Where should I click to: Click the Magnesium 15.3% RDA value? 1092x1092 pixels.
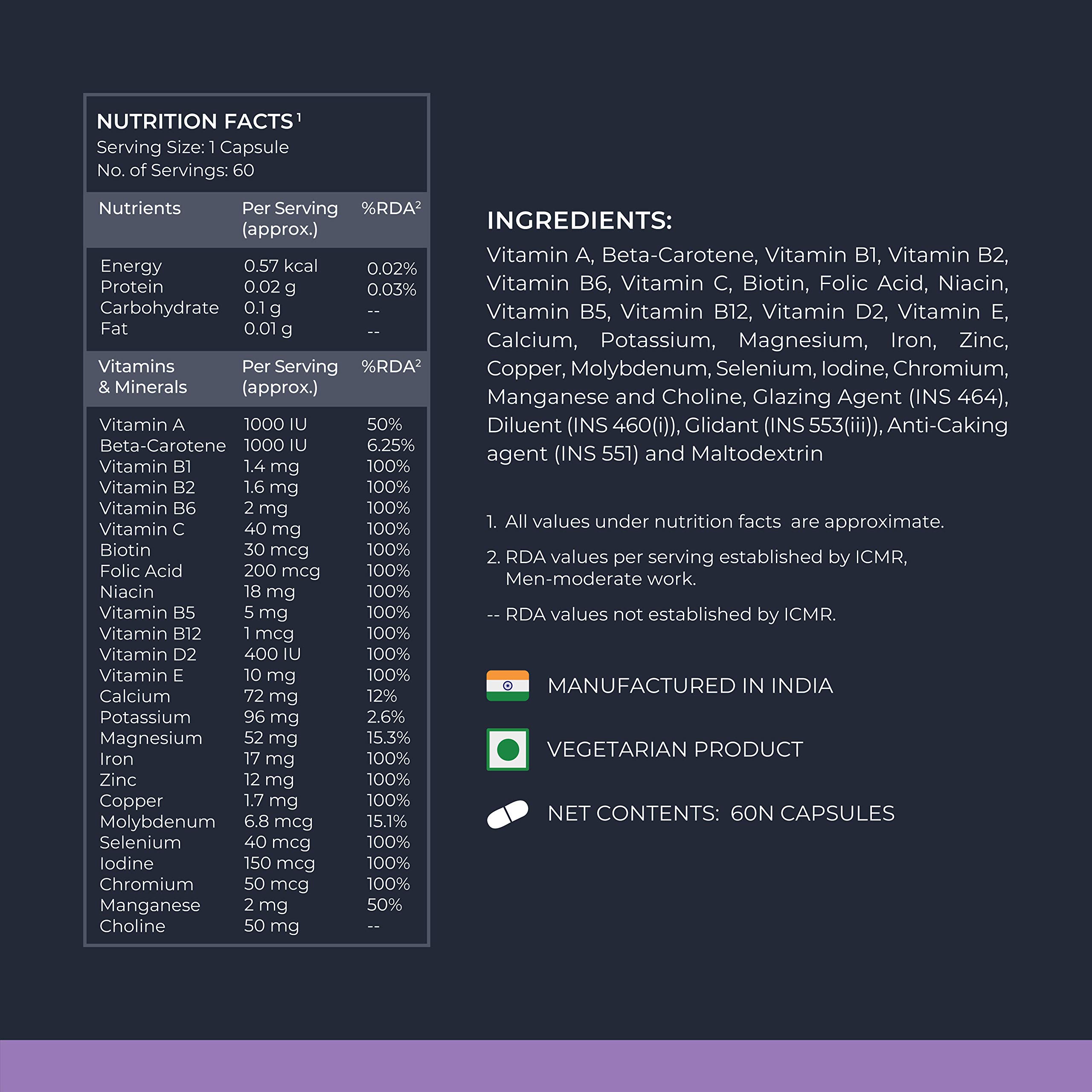click(388, 738)
